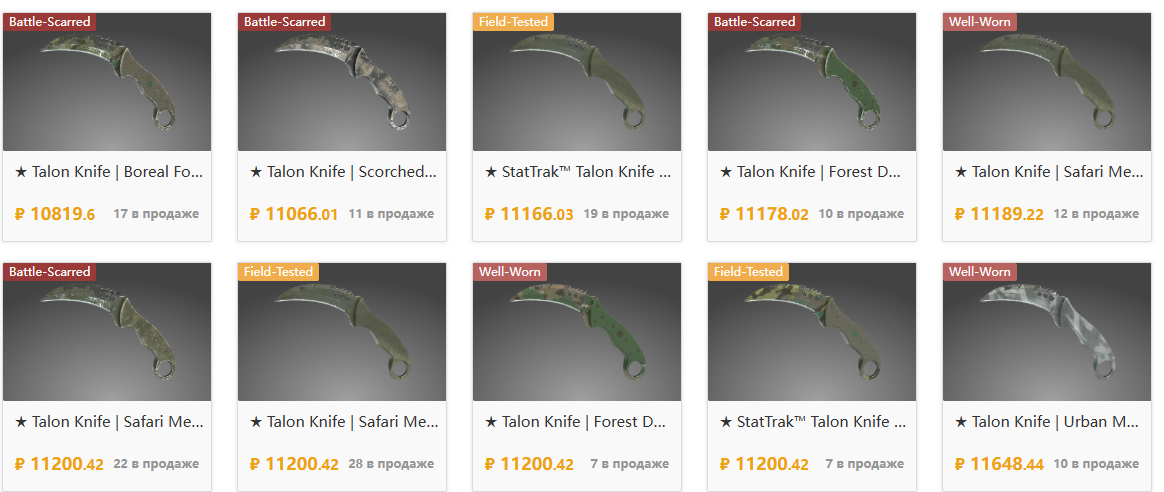Click the Well-Worn badge on the ₽ 11189.22 knife
Screen dimensions: 1164x492
pyautogui.click(x=980, y=22)
